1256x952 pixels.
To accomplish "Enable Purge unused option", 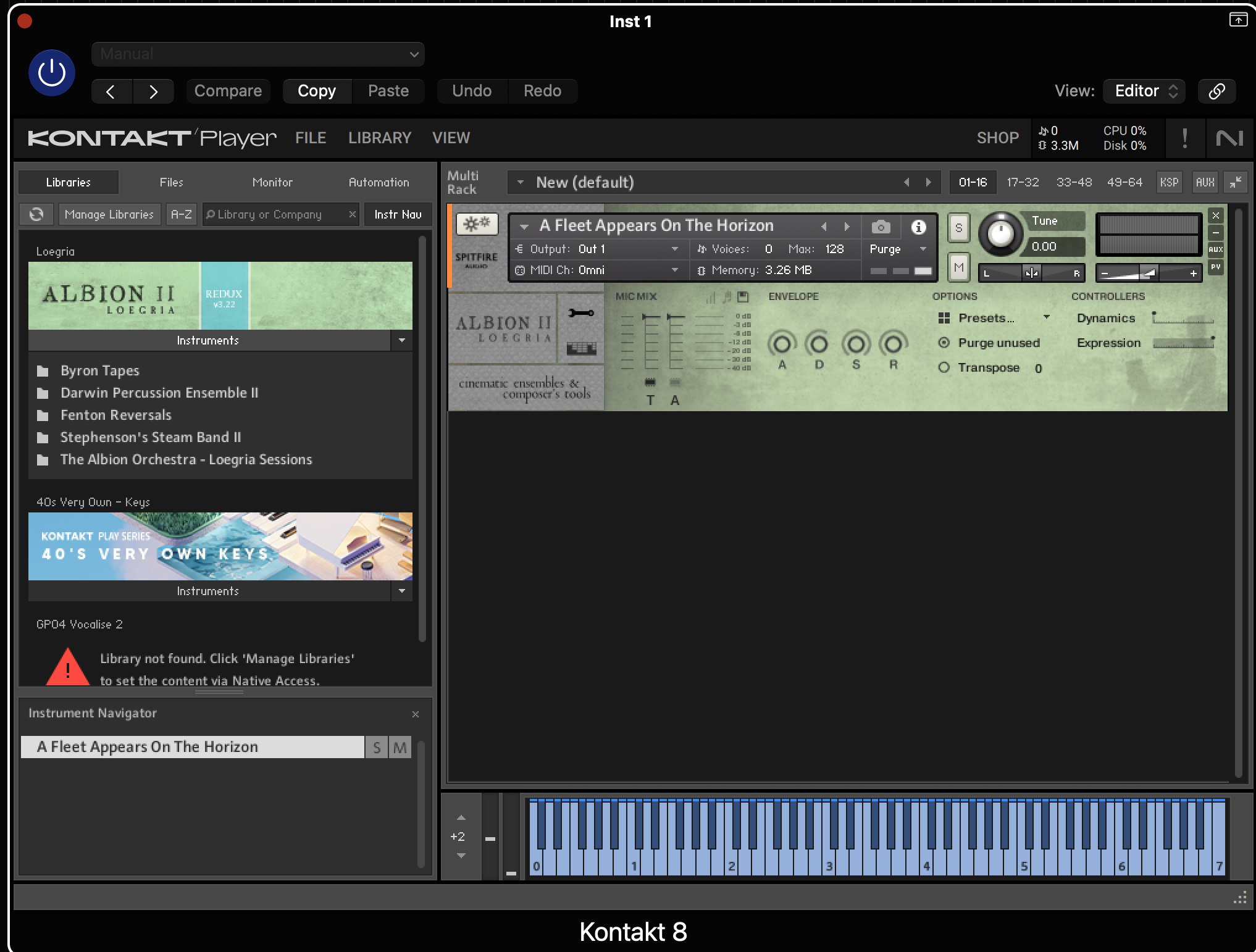I will [x=944, y=343].
